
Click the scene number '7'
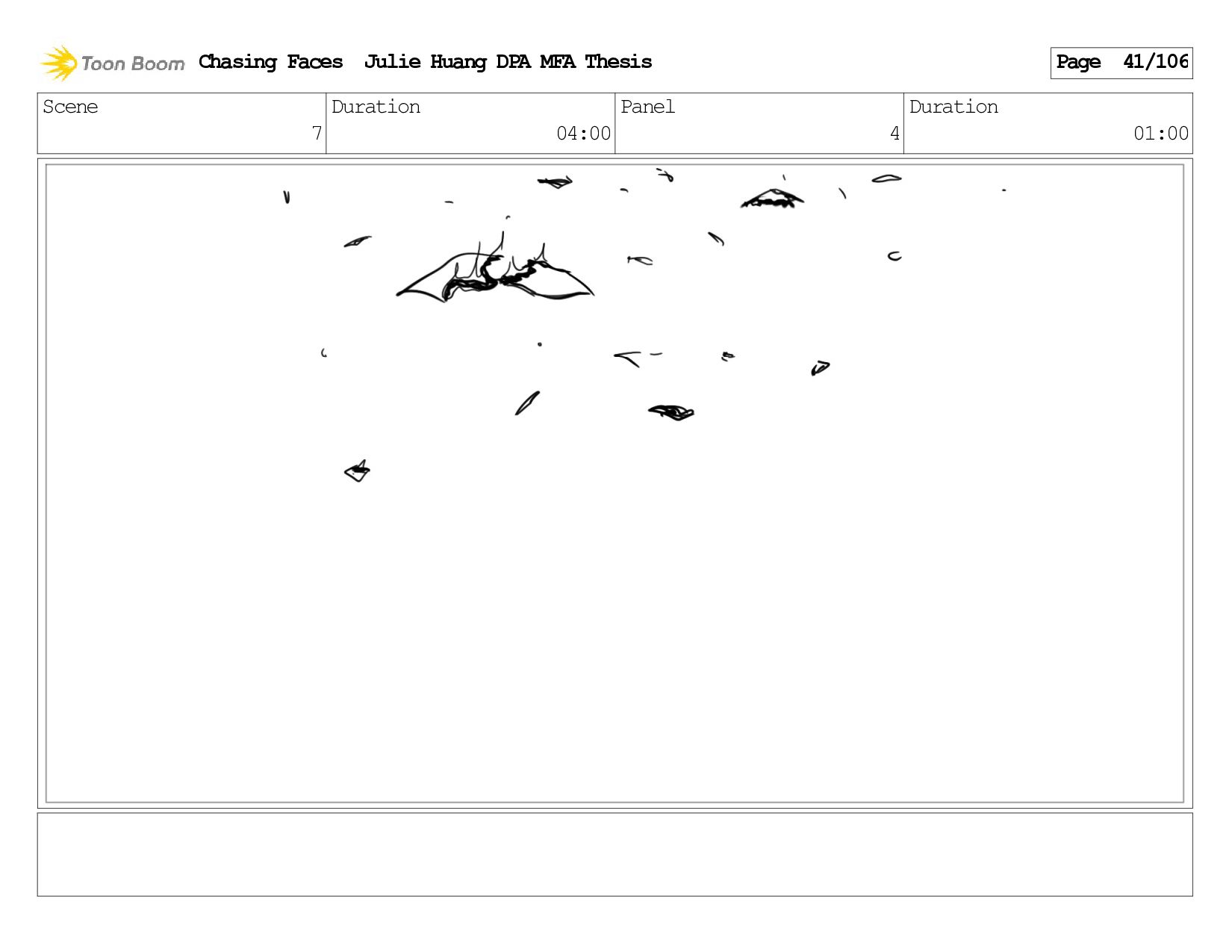tap(317, 134)
